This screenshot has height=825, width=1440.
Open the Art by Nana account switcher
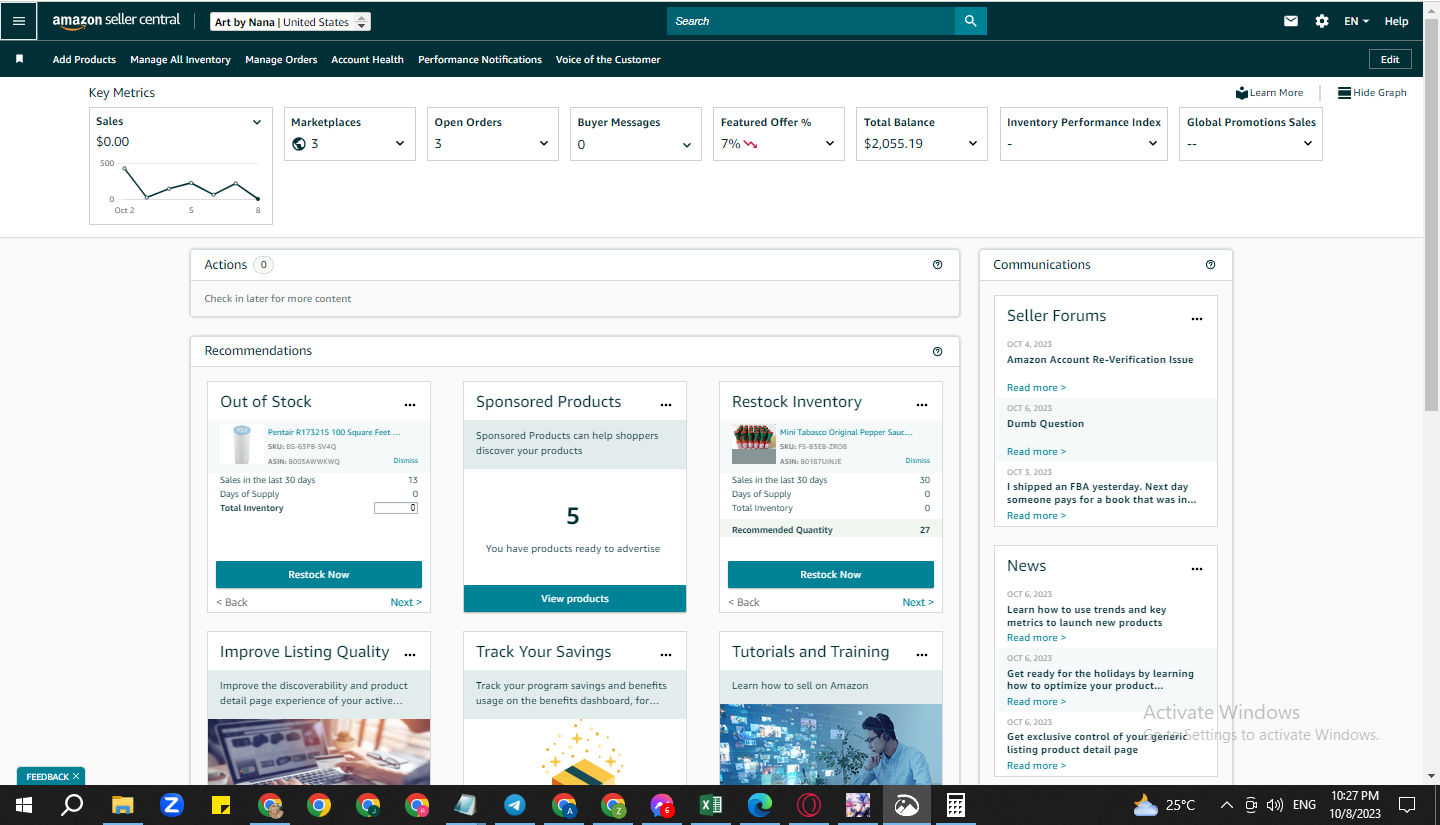coord(290,22)
